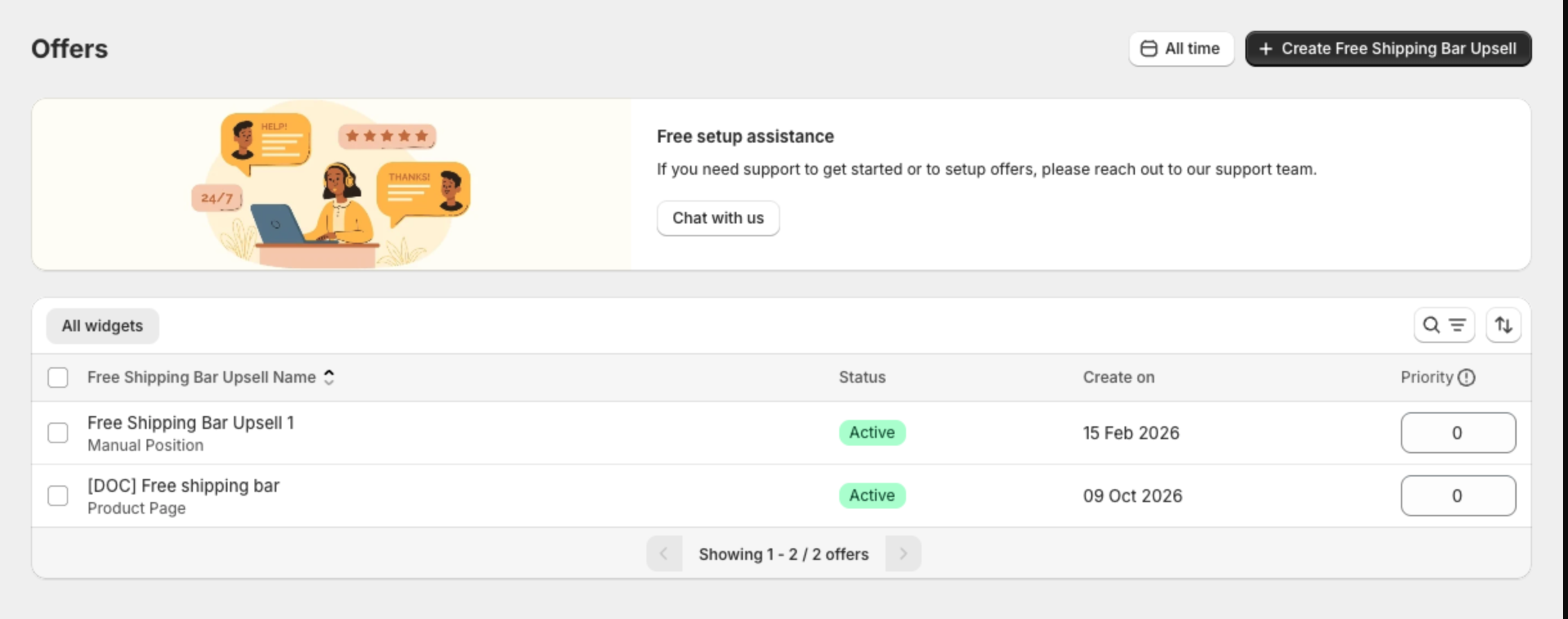
Task: Click the Manual Position subtitle text
Action: point(145,446)
